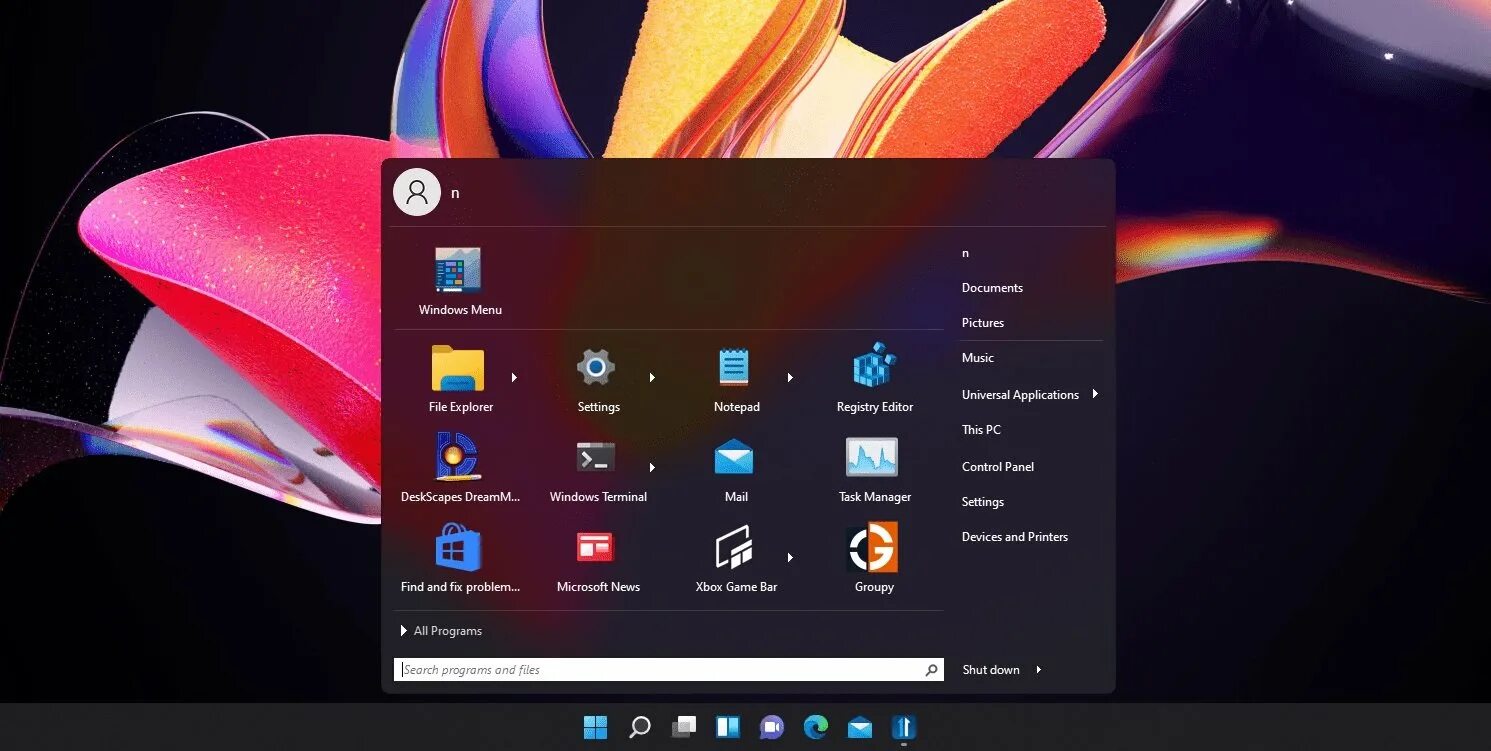Open Shut down options arrow
Screen dimensions: 1491x751
[x=1038, y=670]
